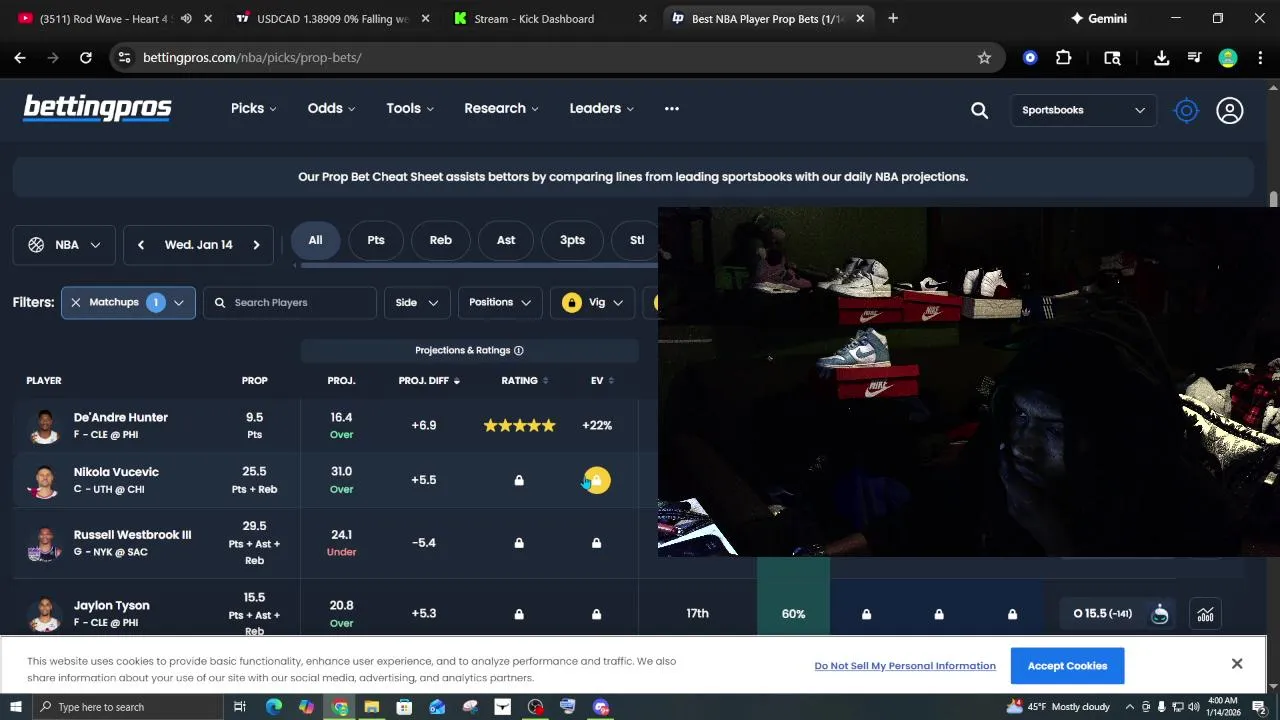Viewport: 1280px width, 720px height.
Task: Sort by the RATING column
Action: 525,381
